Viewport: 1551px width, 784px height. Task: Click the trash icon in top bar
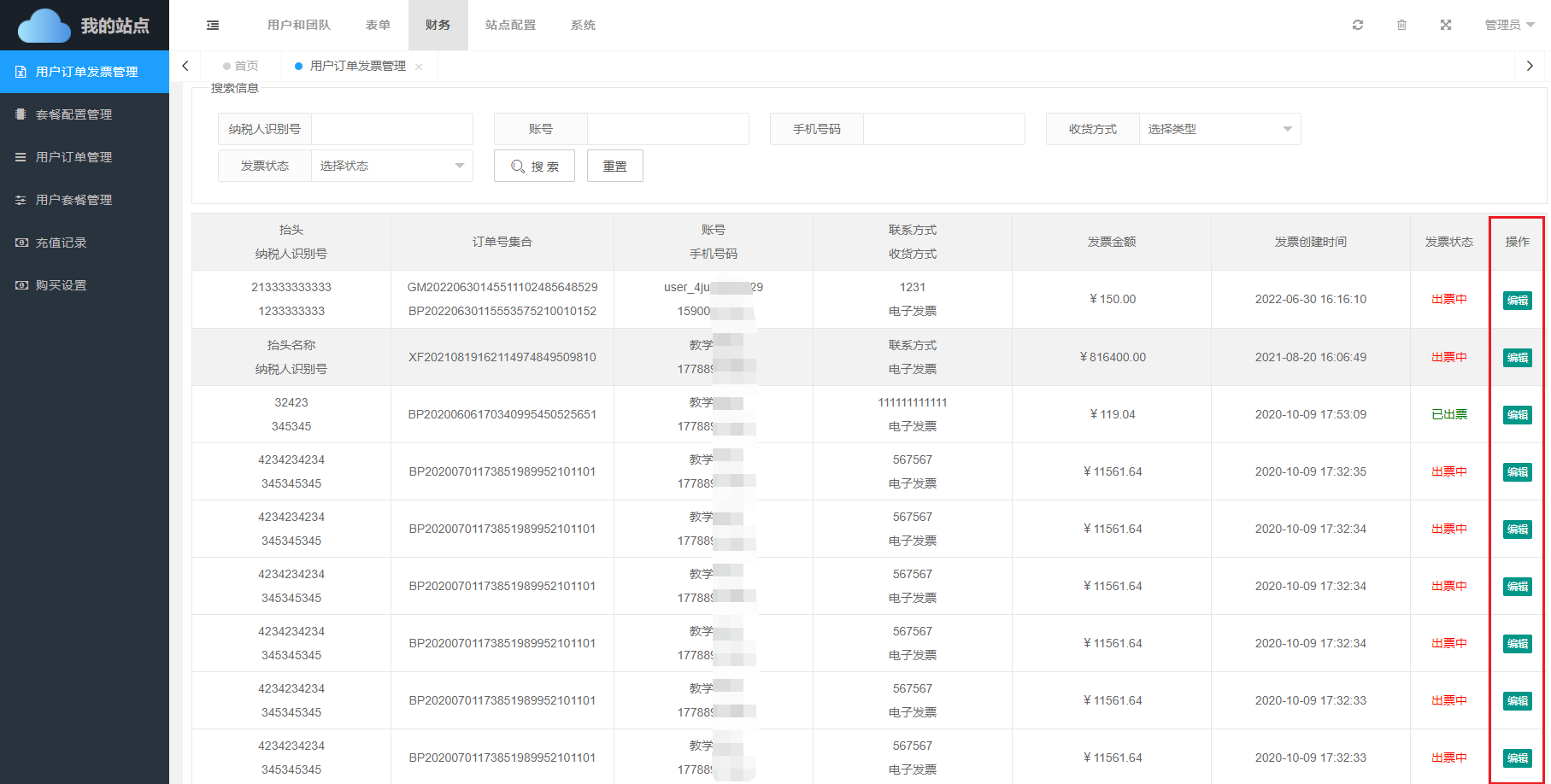[1401, 25]
